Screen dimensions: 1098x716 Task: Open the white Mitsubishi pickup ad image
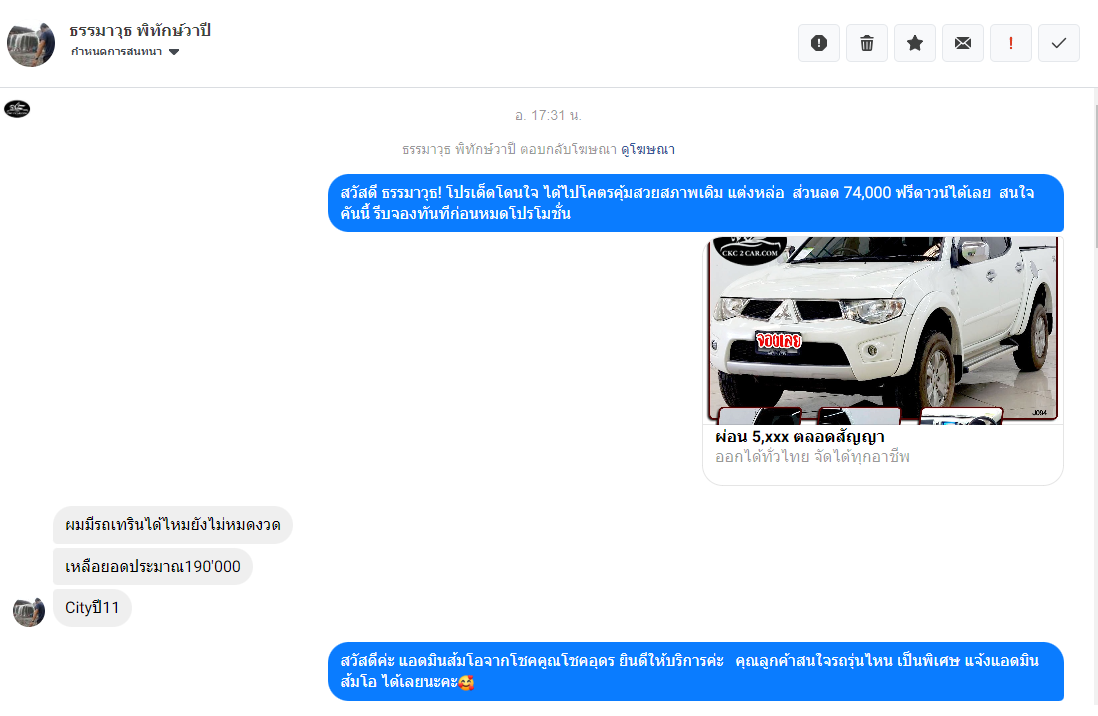pos(882,331)
